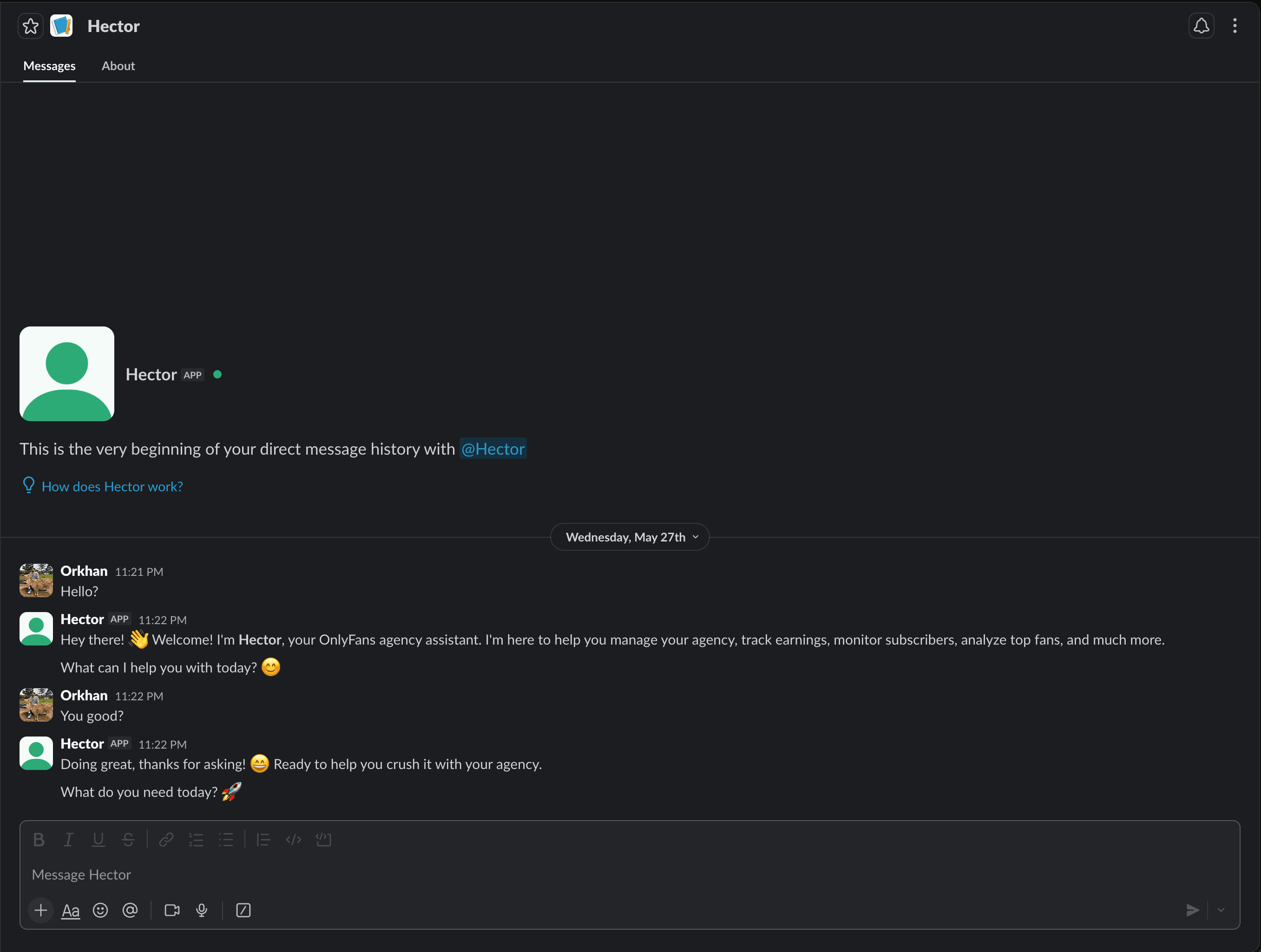Click Hector's name on the Hey there message
Image resolution: width=1261 pixels, height=952 pixels.
click(82, 619)
